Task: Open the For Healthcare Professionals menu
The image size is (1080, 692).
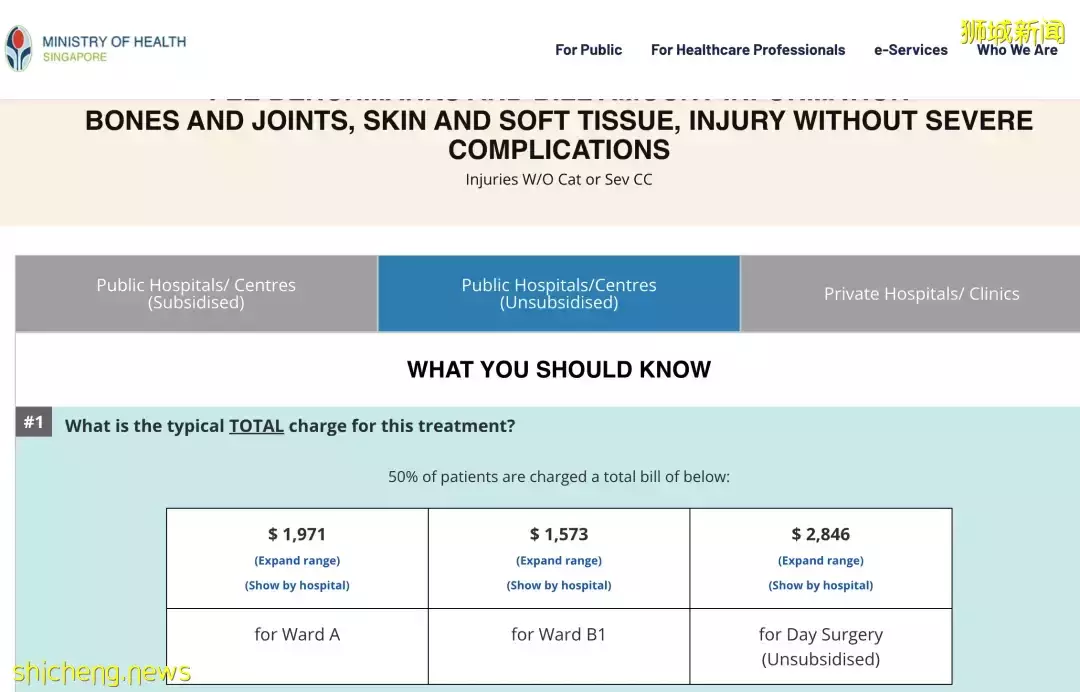Action: pyautogui.click(x=747, y=50)
